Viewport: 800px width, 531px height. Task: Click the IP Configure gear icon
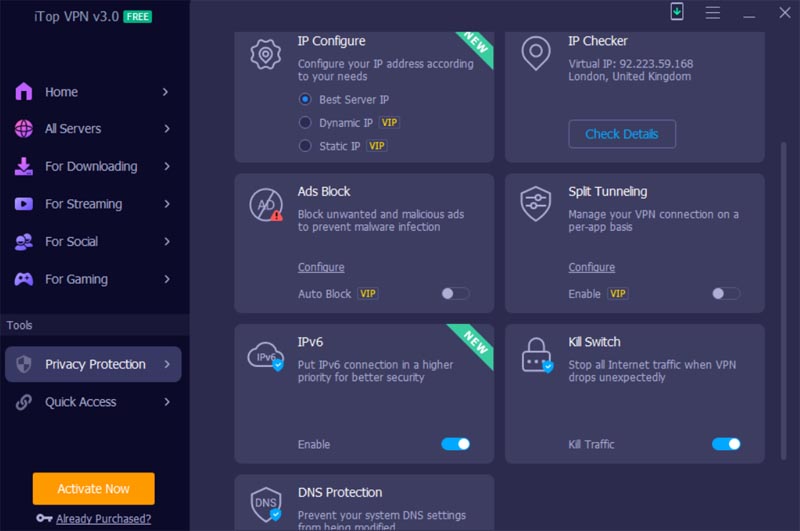(265, 54)
